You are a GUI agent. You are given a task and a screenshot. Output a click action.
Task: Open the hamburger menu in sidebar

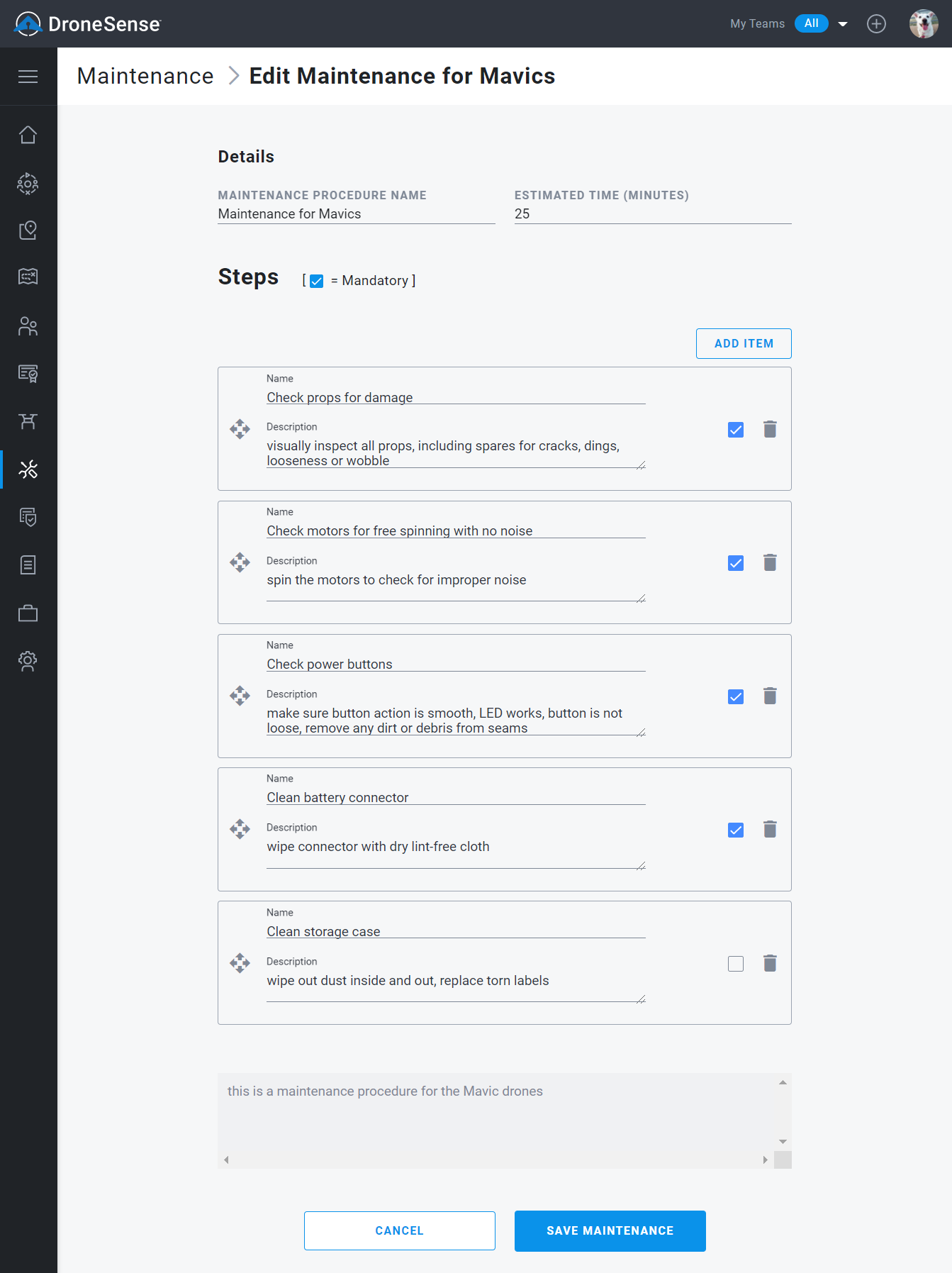28,77
